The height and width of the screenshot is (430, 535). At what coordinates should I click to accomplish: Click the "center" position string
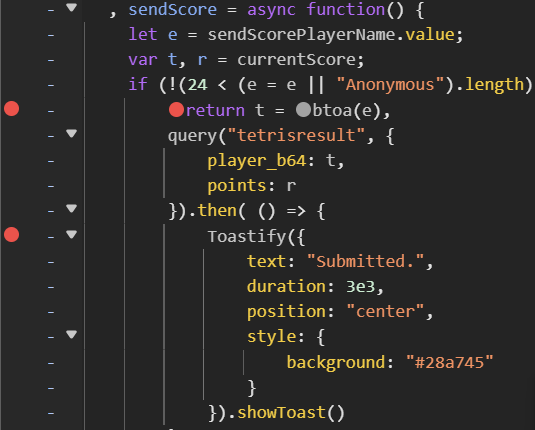385,312
